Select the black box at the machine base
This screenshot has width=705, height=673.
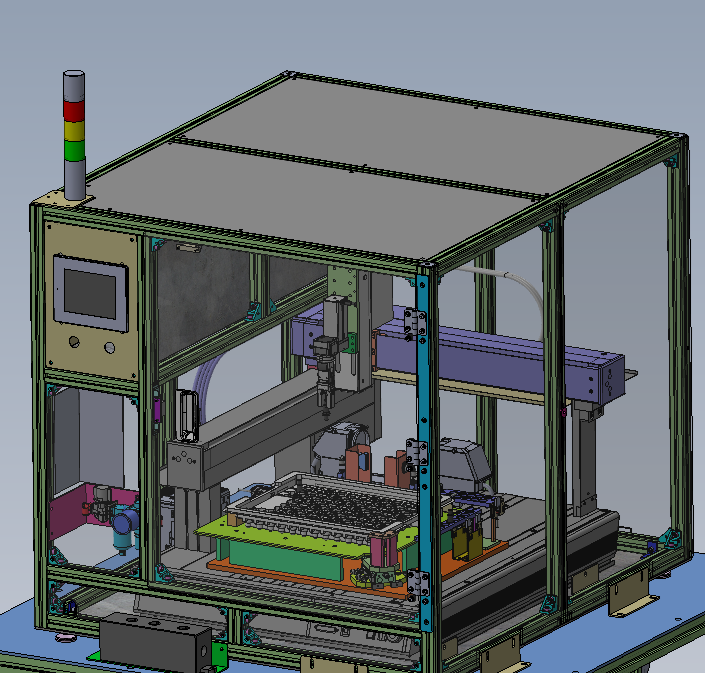pyautogui.click(x=156, y=642)
